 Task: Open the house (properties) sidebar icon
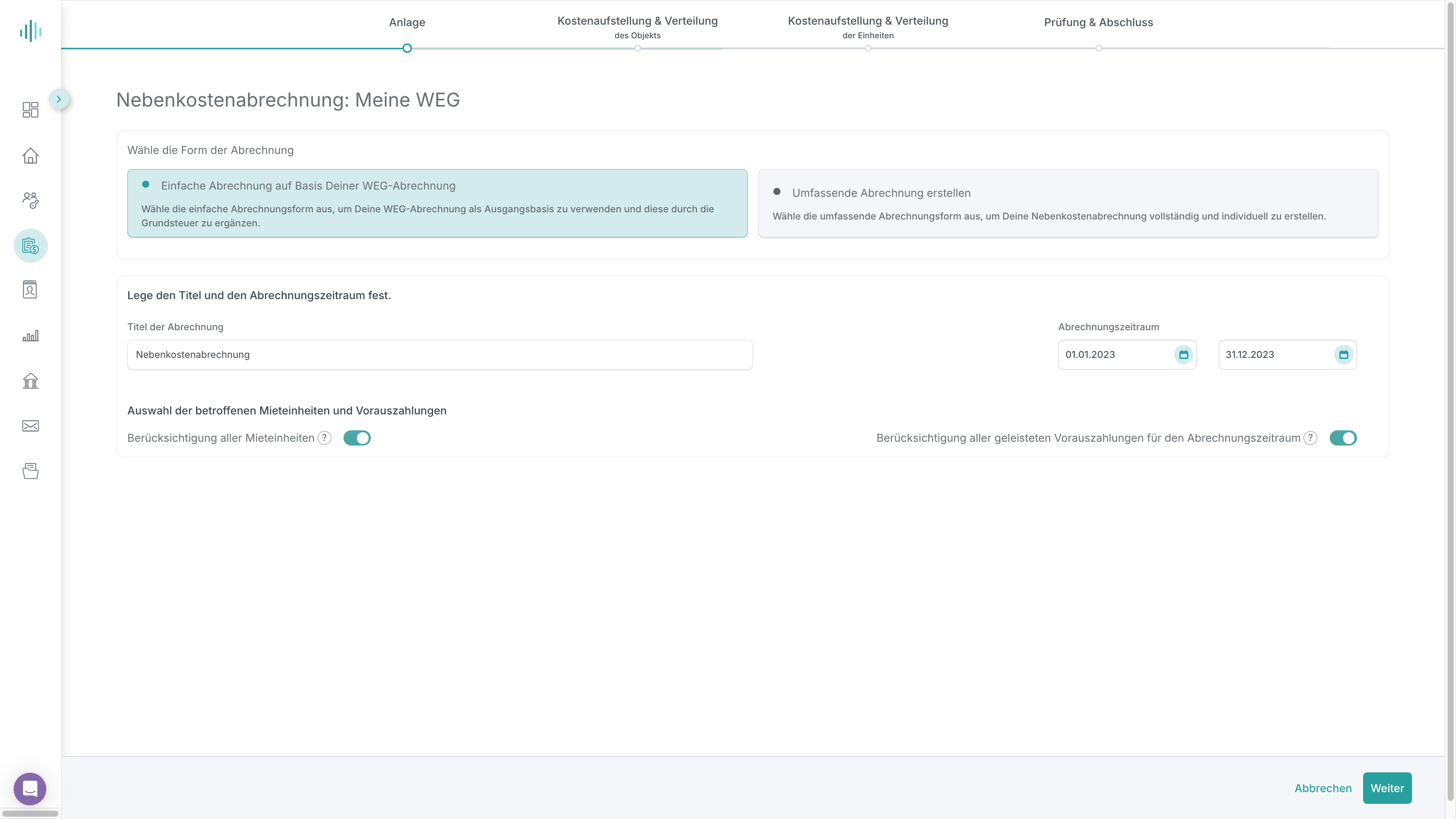tap(30, 155)
